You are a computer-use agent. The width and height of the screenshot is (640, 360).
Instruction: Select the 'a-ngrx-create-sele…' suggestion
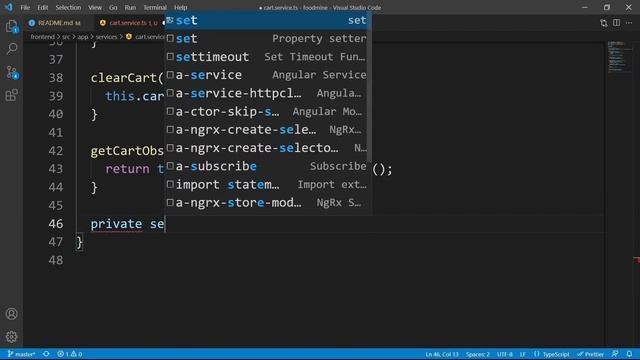(267, 129)
